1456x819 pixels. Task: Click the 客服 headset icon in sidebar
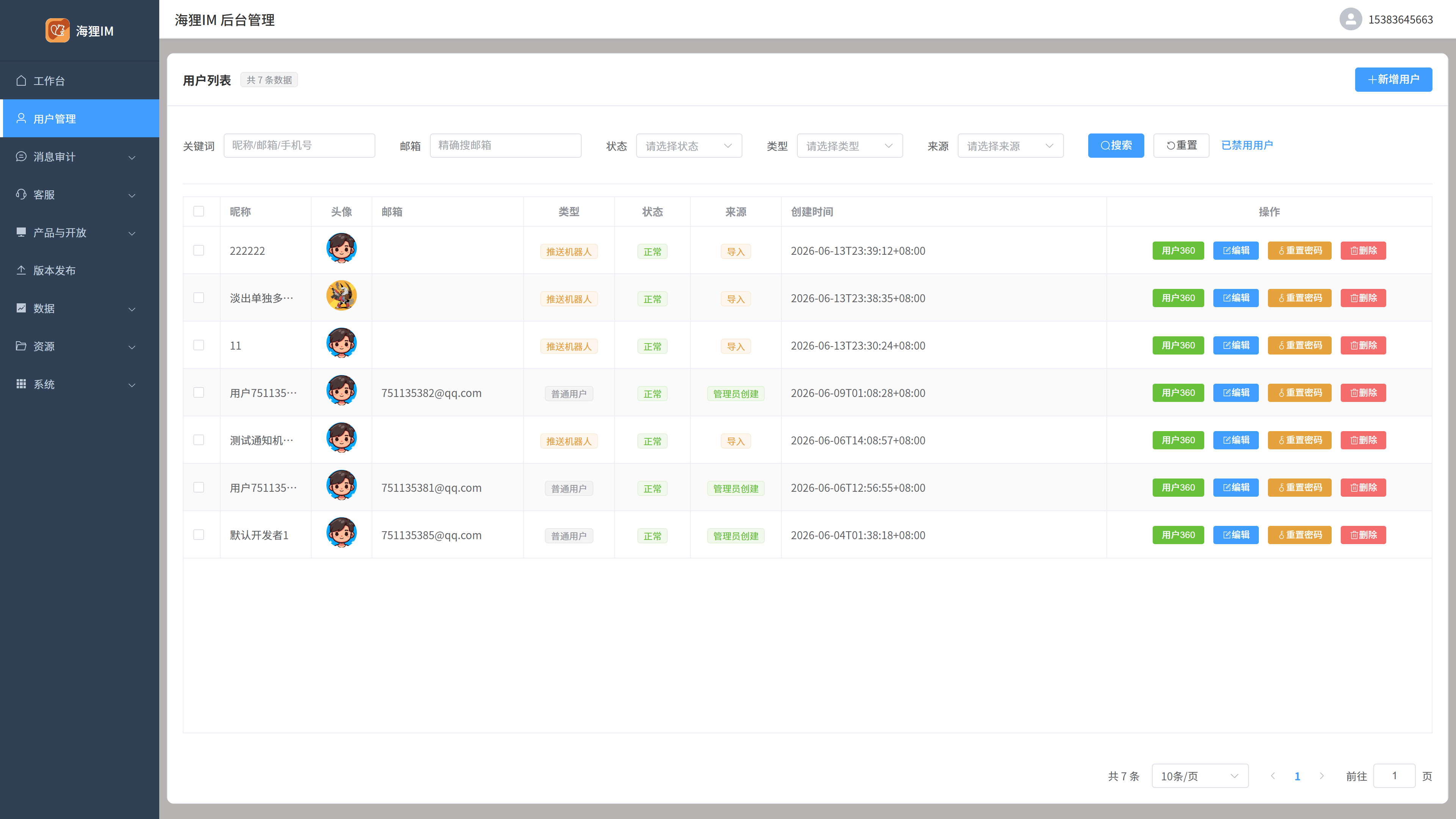click(x=21, y=195)
